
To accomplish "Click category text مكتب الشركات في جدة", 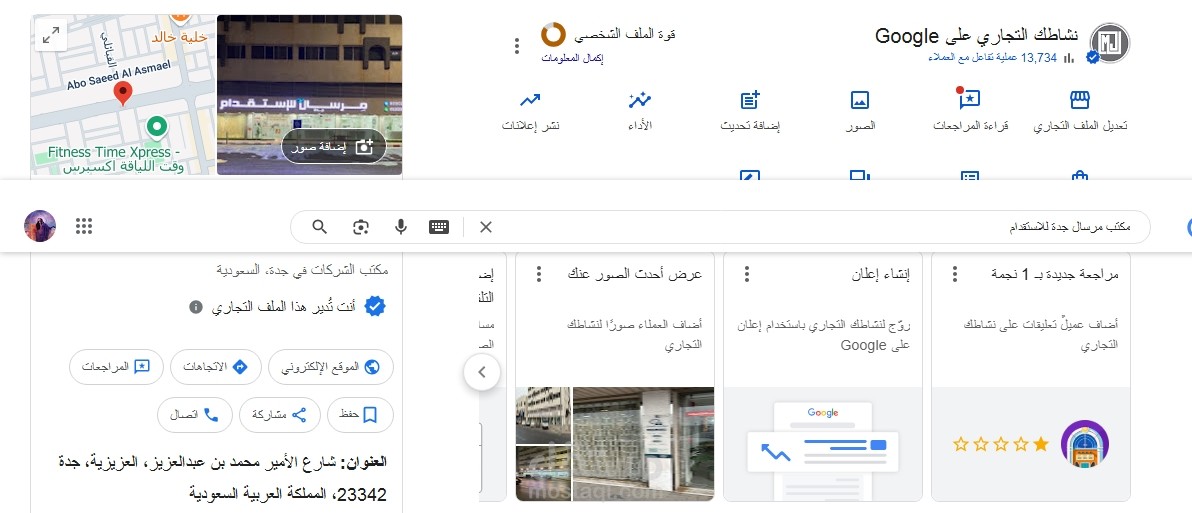I will click(303, 270).
